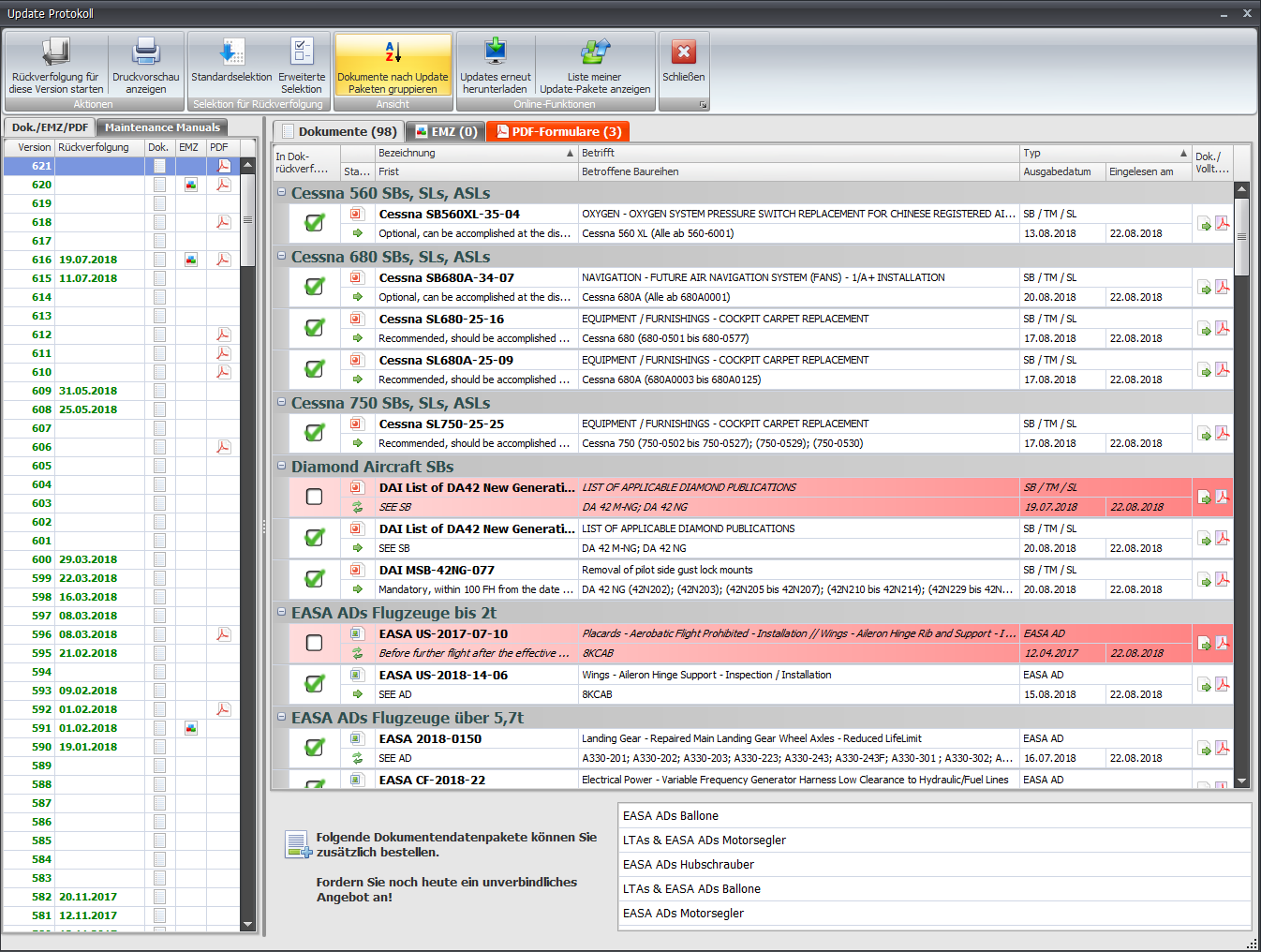Collapse EASA ADs Flugzeuge über 5,7t group
The image size is (1261, 952).
282,718
